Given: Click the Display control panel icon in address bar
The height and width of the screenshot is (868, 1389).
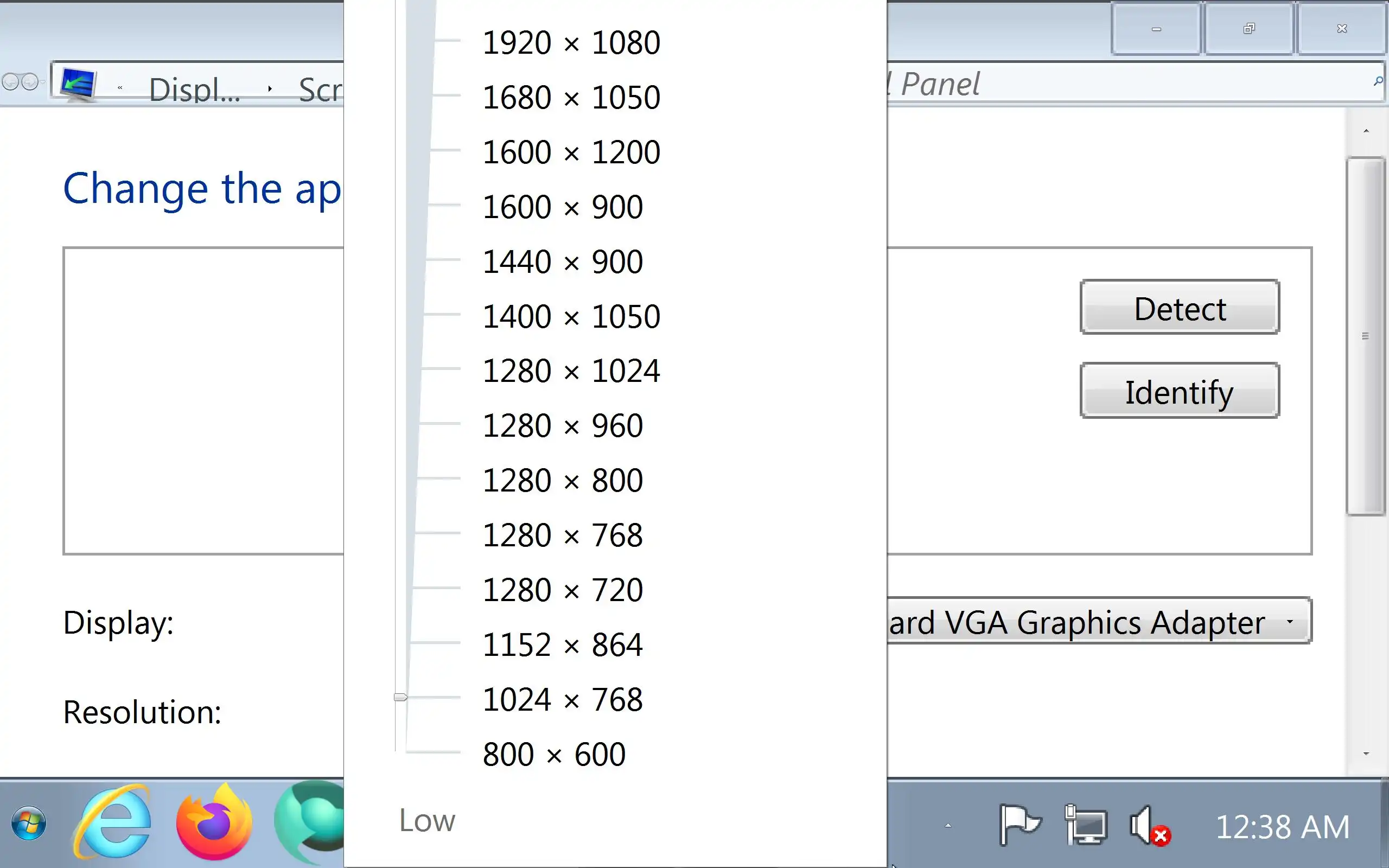Looking at the screenshot, I should tap(78, 84).
